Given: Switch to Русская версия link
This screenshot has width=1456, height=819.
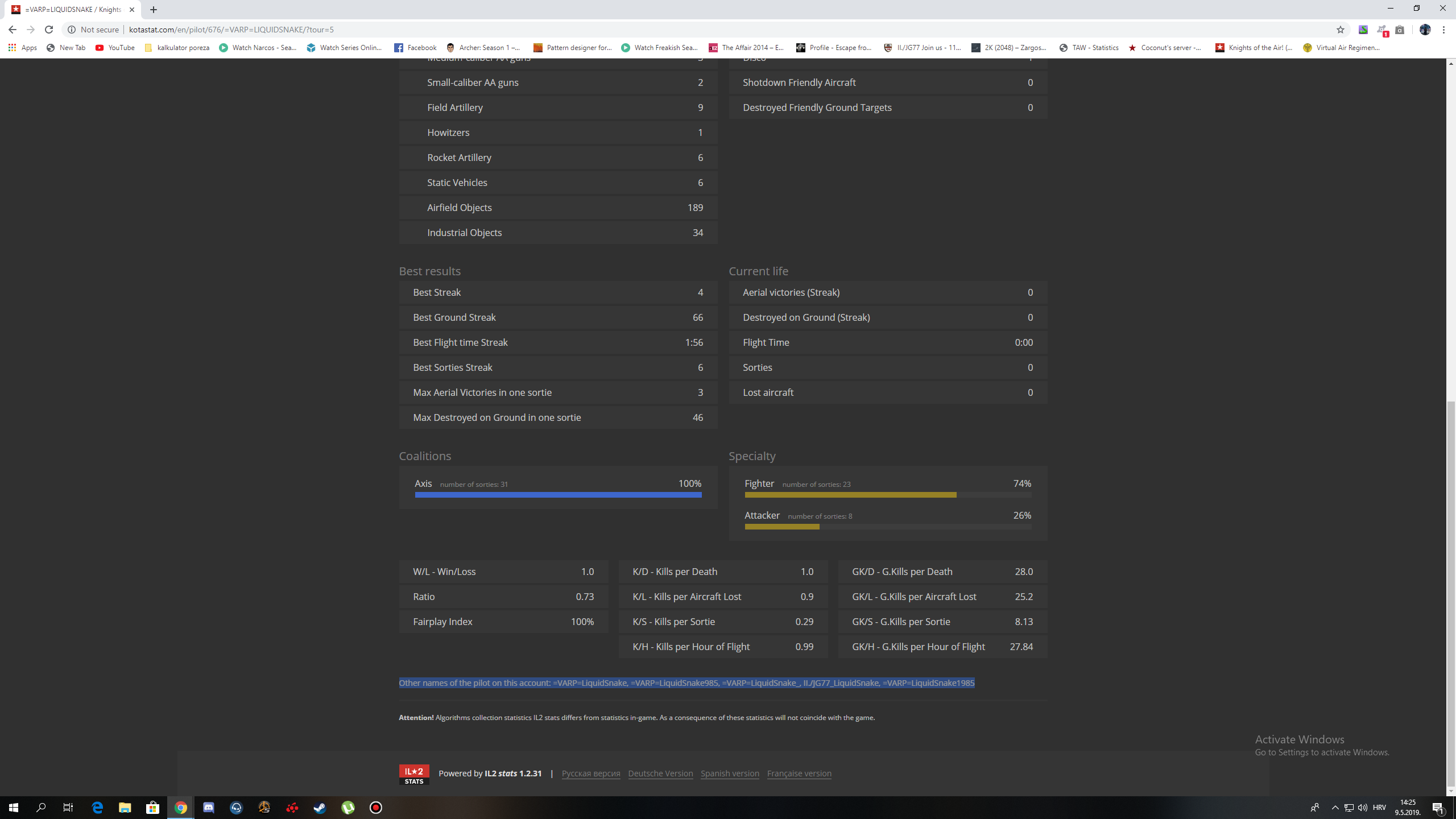Looking at the screenshot, I should pyautogui.click(x=591, y=773).
